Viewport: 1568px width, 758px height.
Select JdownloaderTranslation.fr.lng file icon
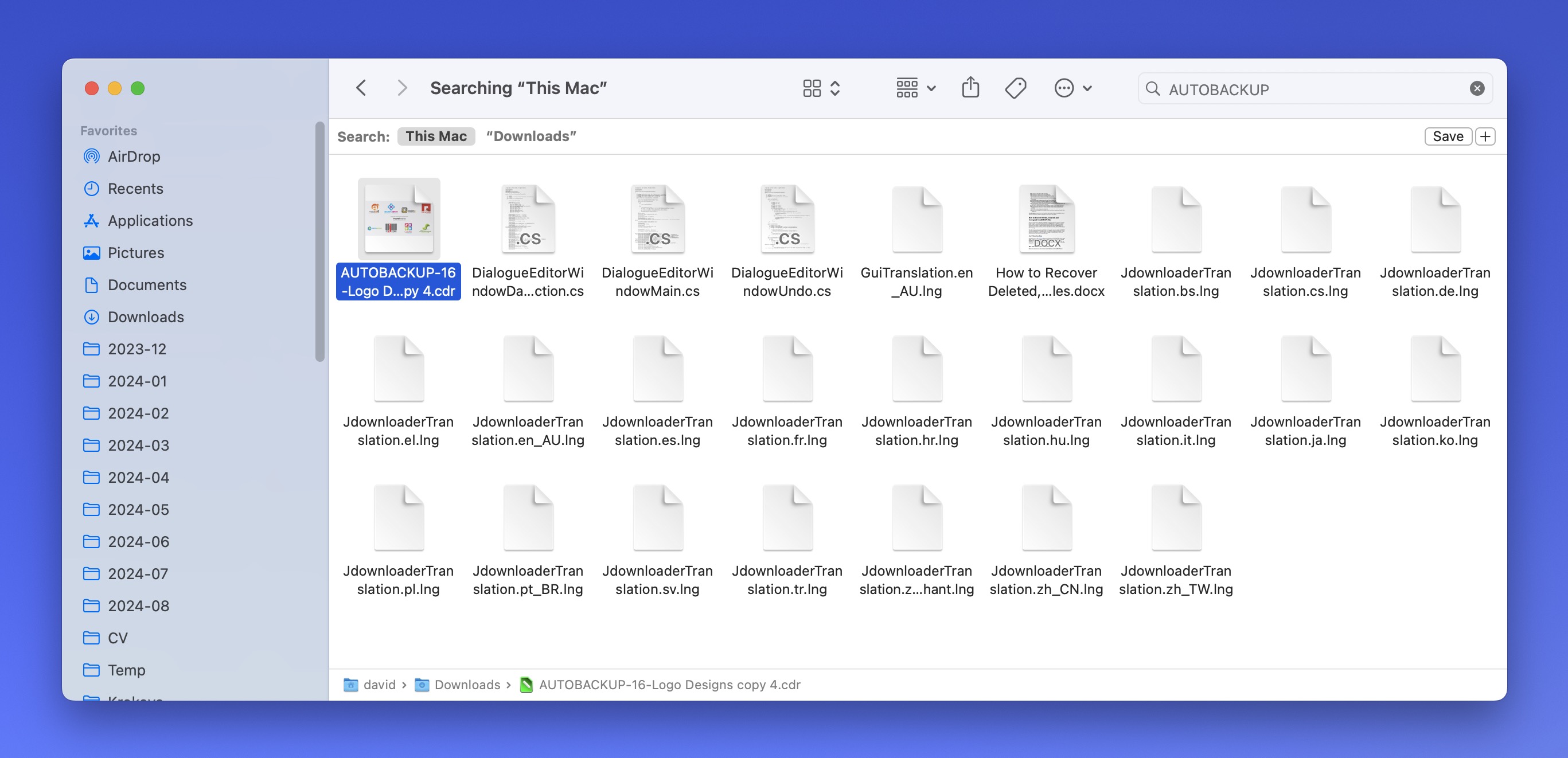pos(787,368)
